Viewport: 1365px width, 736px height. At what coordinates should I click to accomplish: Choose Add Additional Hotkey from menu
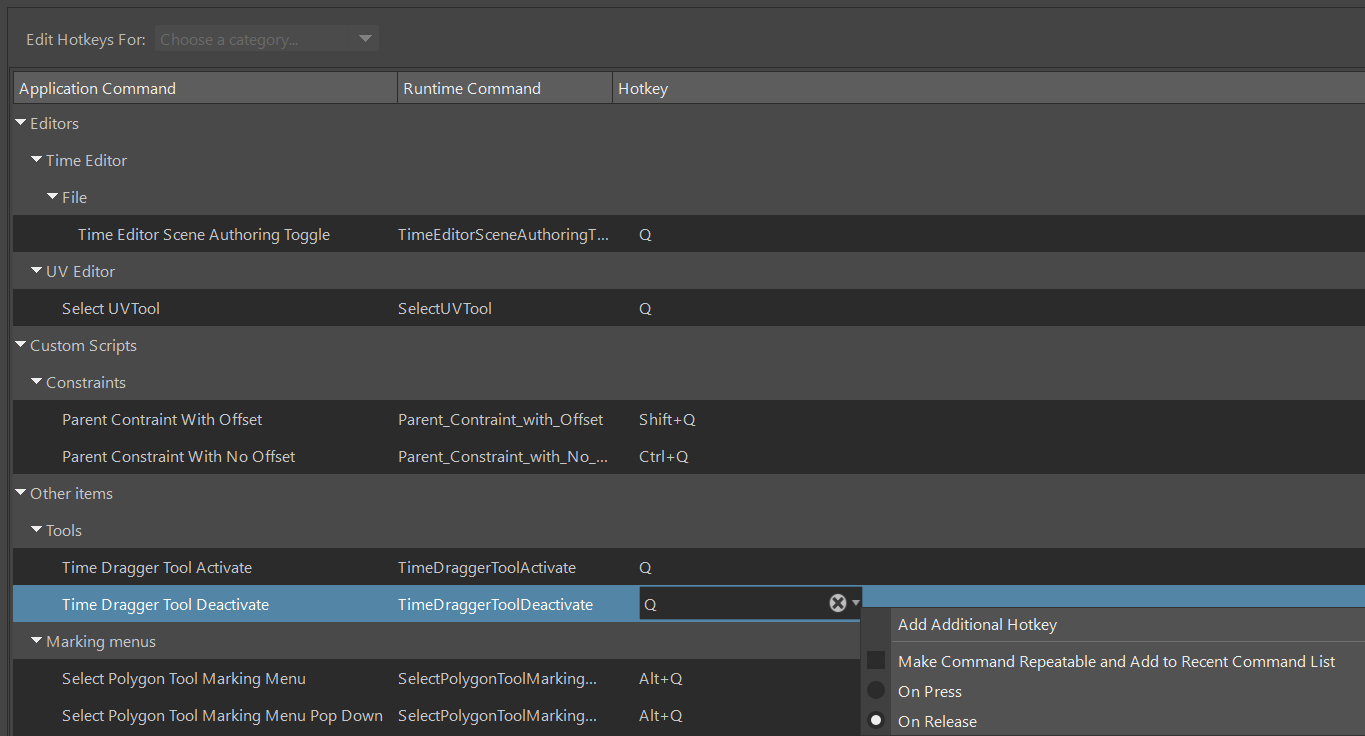pos(977,625)
